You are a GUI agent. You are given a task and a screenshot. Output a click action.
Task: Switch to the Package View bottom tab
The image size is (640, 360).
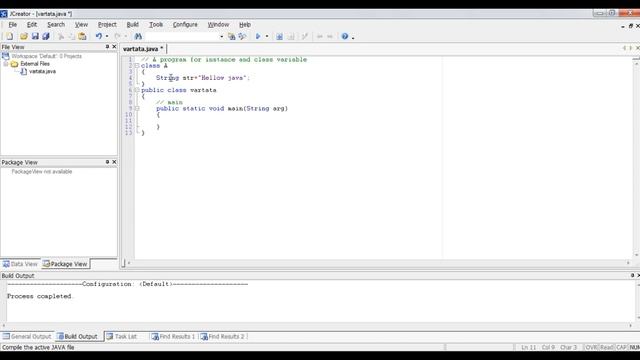click(x=65, y=264)
